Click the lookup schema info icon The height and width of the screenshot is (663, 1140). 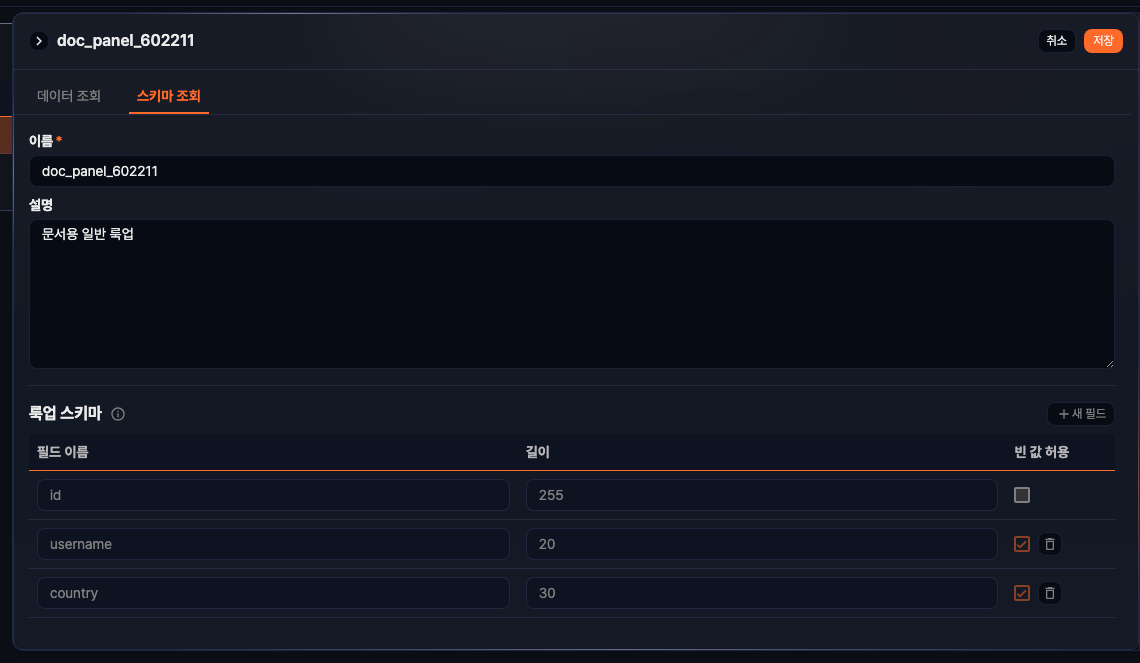point(118,414)
